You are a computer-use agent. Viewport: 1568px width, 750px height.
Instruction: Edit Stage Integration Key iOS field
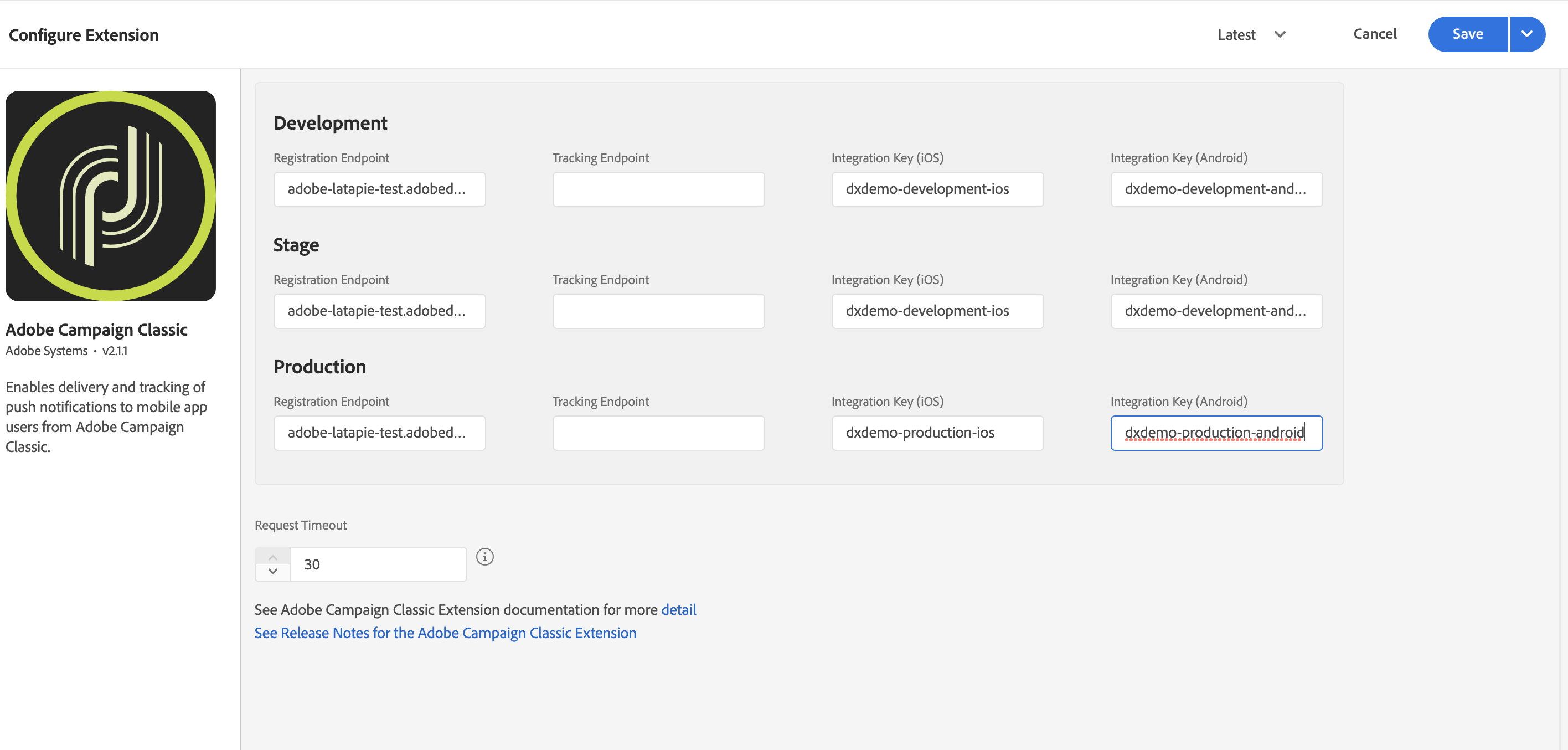click(x=937, y=311)
